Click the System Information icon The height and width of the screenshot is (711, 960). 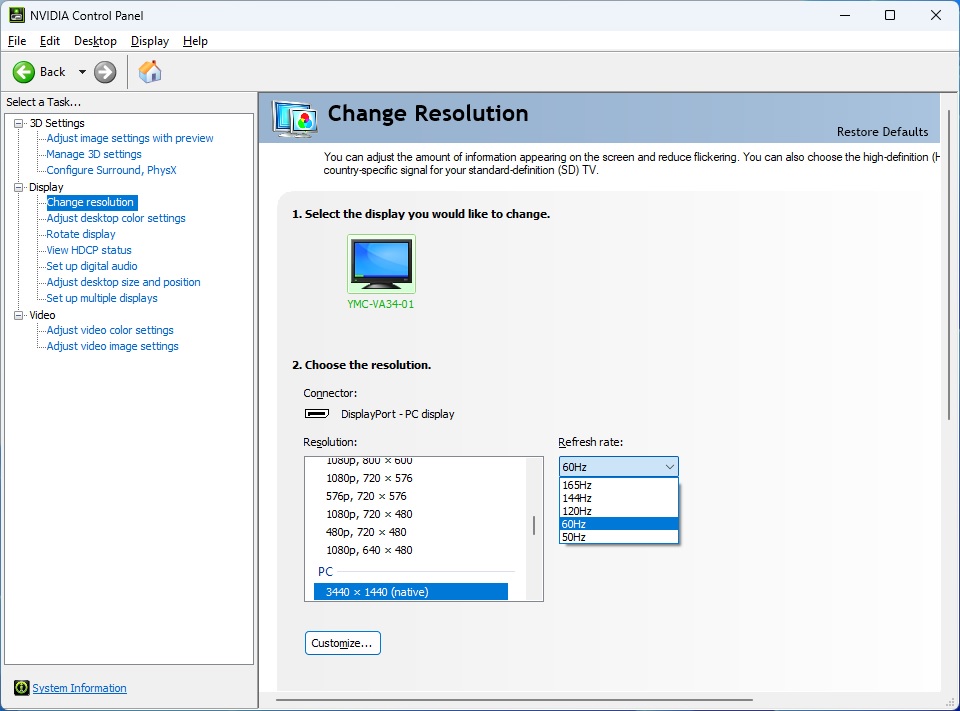tap(21, 688)
